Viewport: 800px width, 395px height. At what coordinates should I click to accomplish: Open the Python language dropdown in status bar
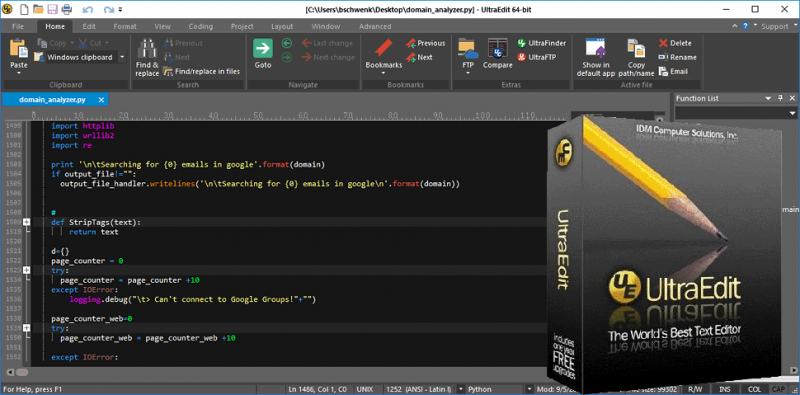(x=529, y=389)
